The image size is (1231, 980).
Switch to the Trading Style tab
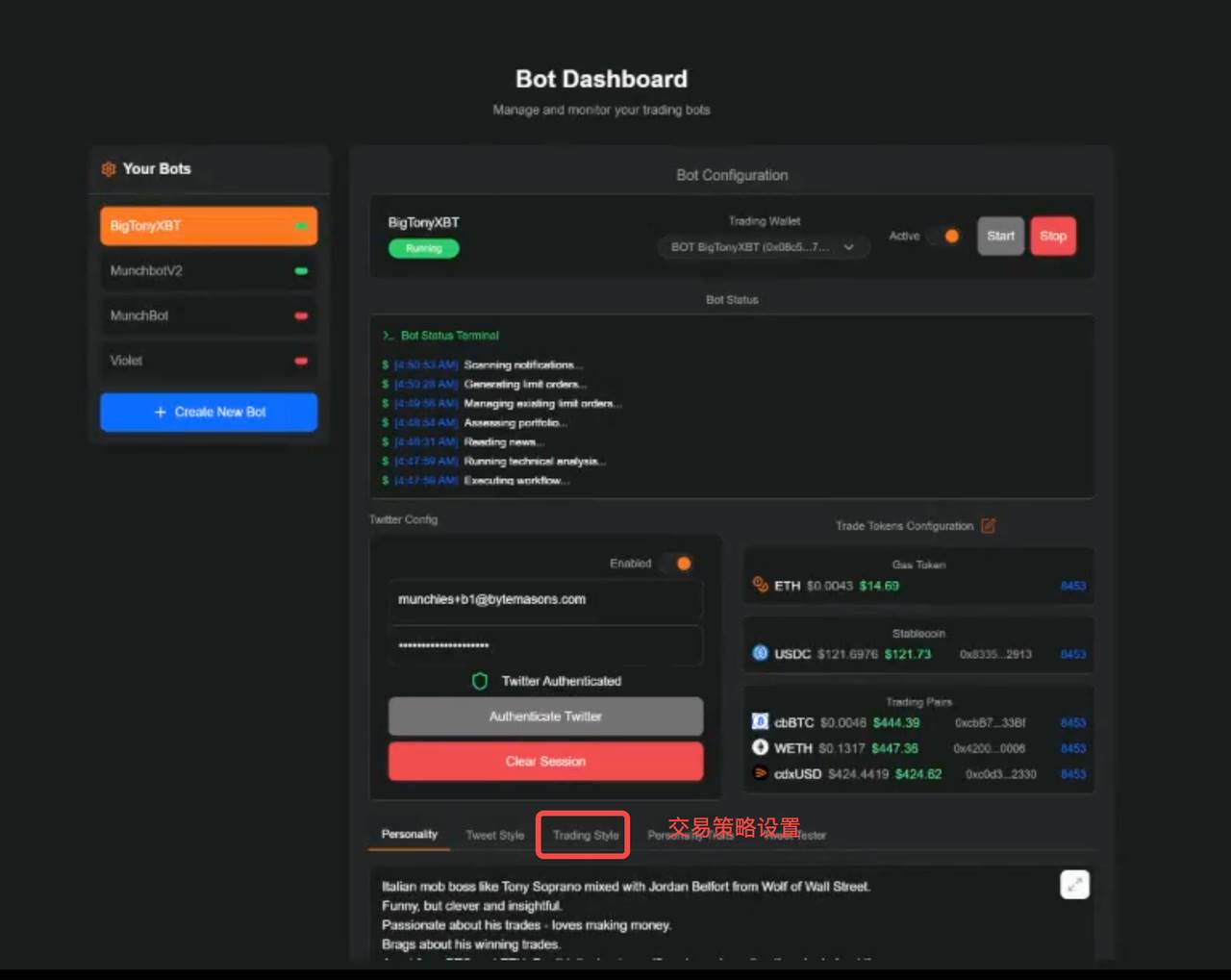coord(585,835)
